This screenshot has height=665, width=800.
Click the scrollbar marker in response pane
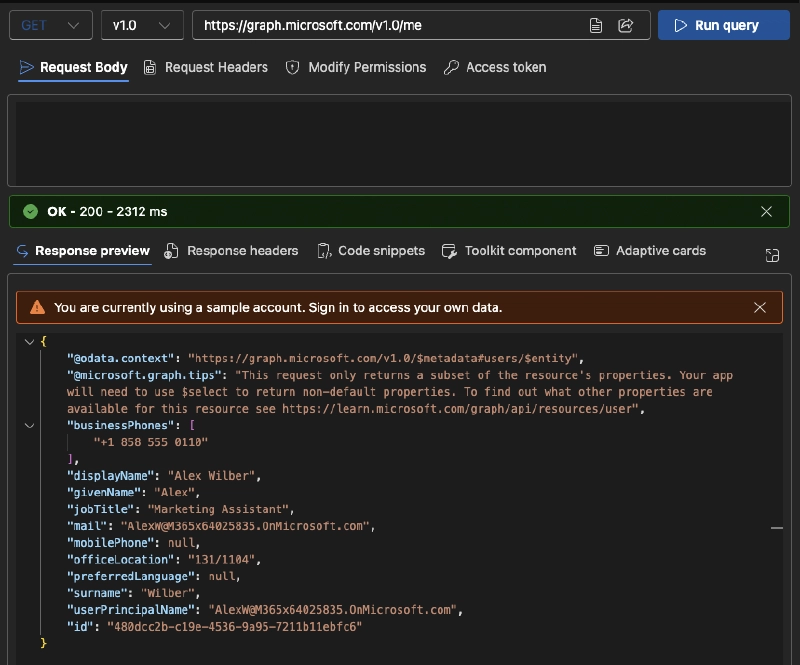click(777, 528)
